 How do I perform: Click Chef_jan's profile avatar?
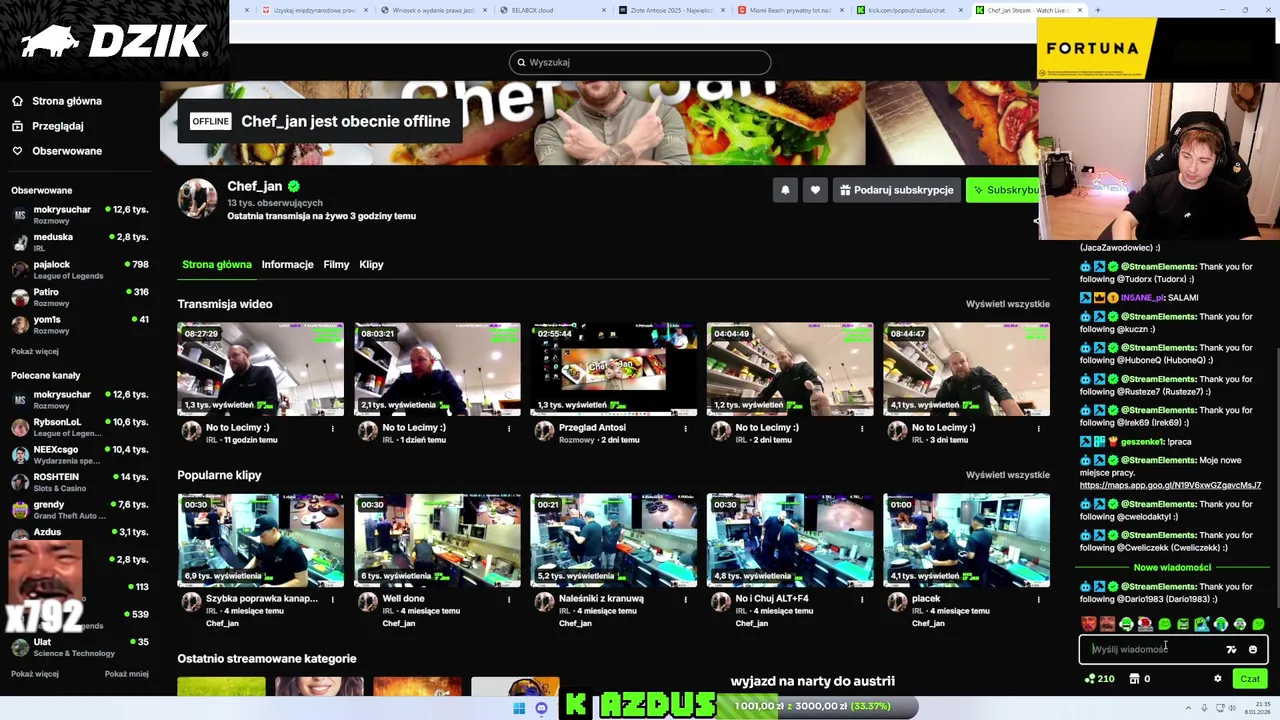[x=197, y=199]
